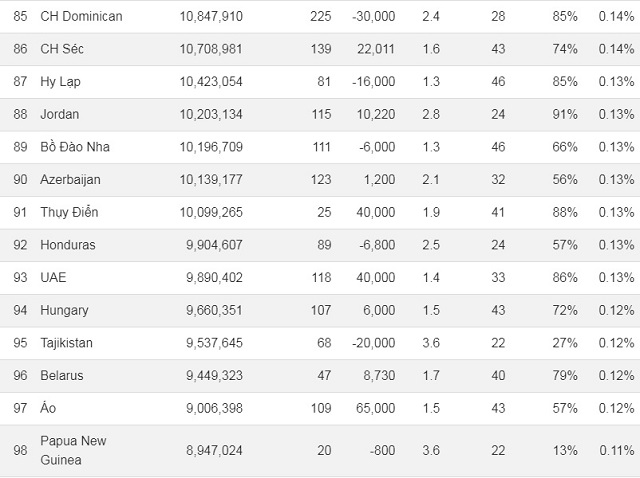Screen dimensions: 640x478
Task: Select Tajikistan's 27% urban share cell
Action: pos(565,343)
